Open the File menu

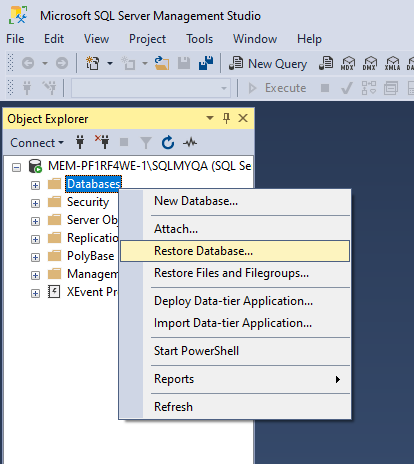15,39
